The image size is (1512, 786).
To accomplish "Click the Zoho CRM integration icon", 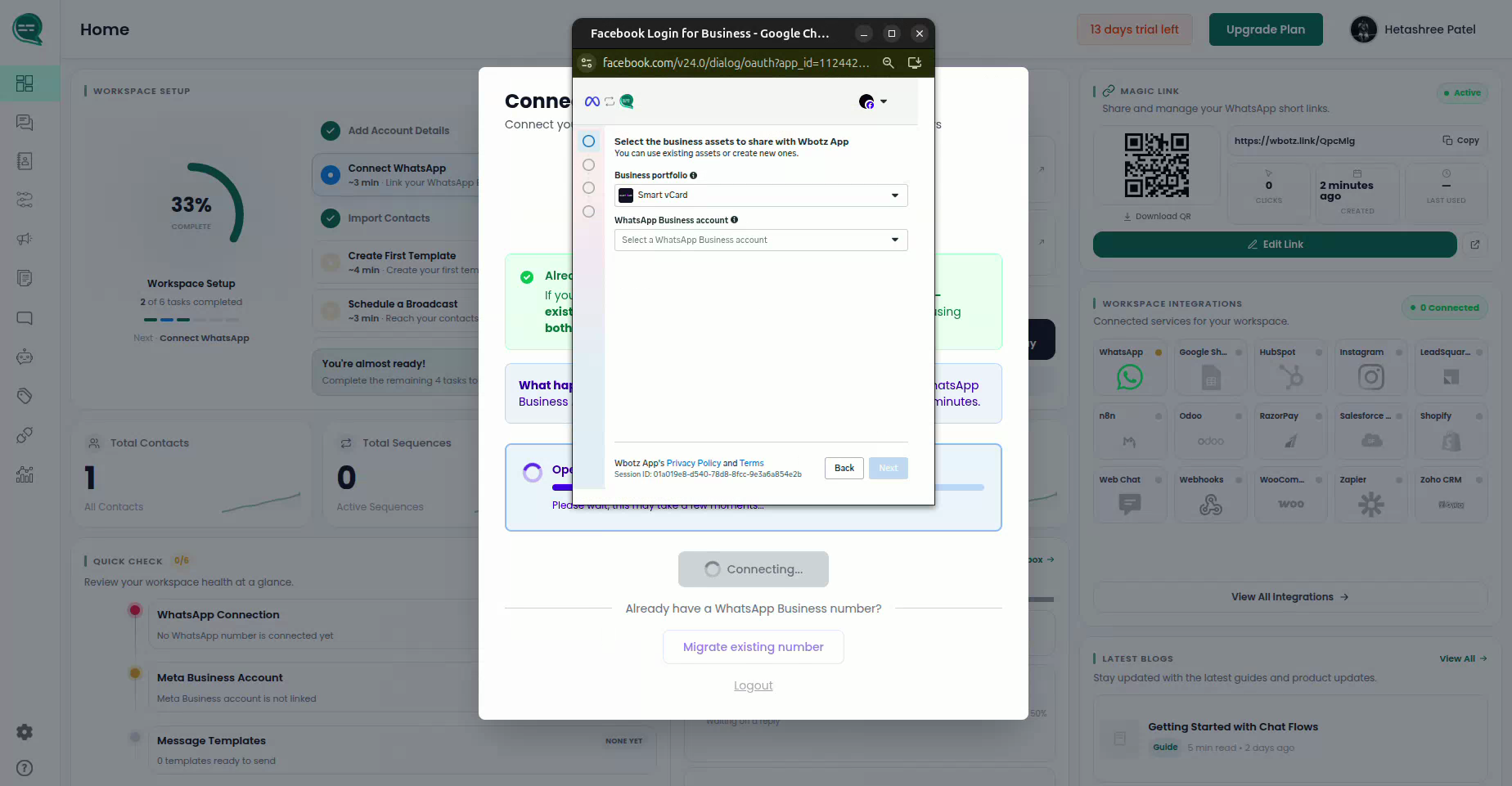I will point(1451,505).
